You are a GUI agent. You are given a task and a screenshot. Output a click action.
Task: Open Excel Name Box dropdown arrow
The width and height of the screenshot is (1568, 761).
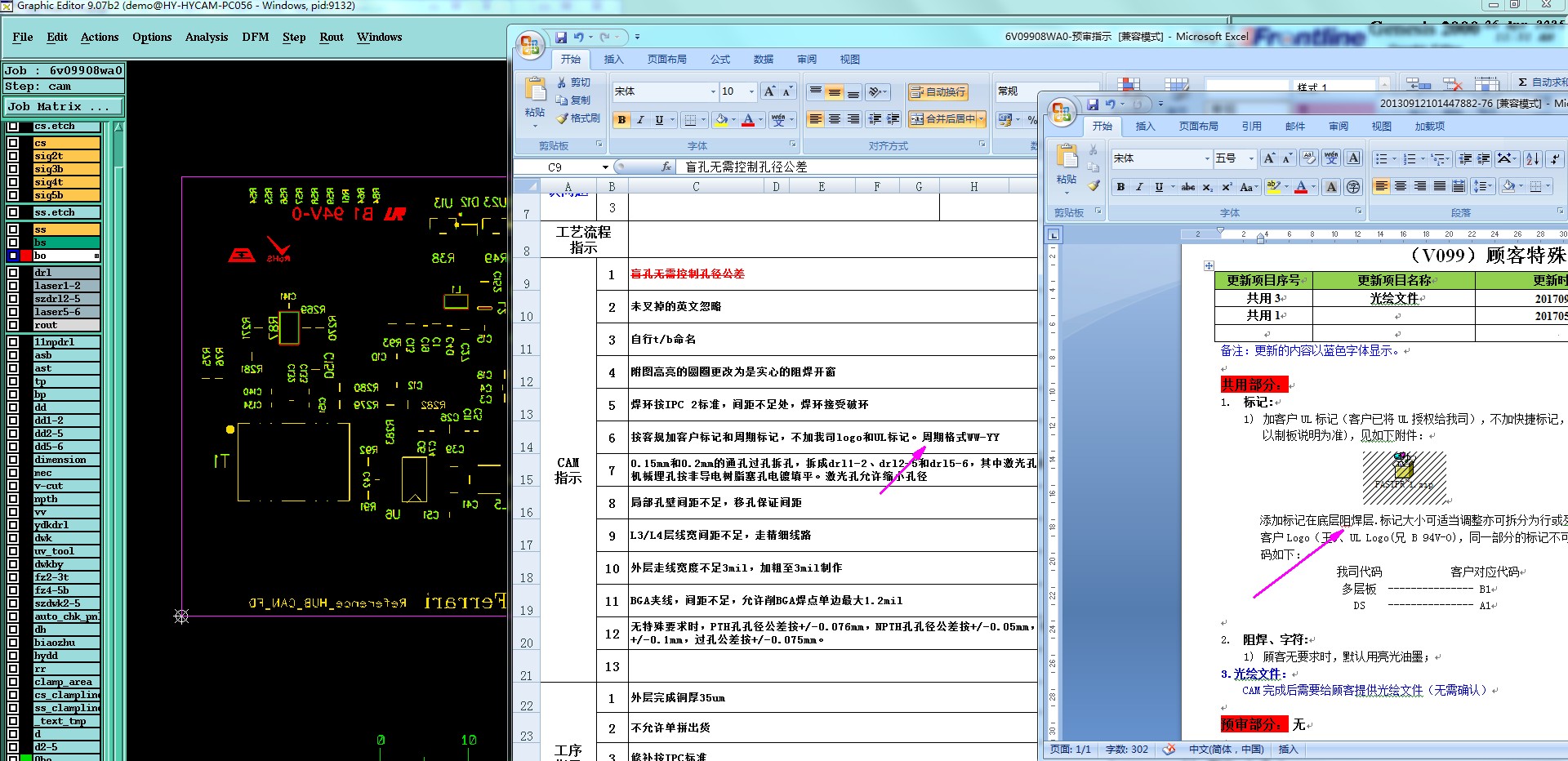(605, 167)
